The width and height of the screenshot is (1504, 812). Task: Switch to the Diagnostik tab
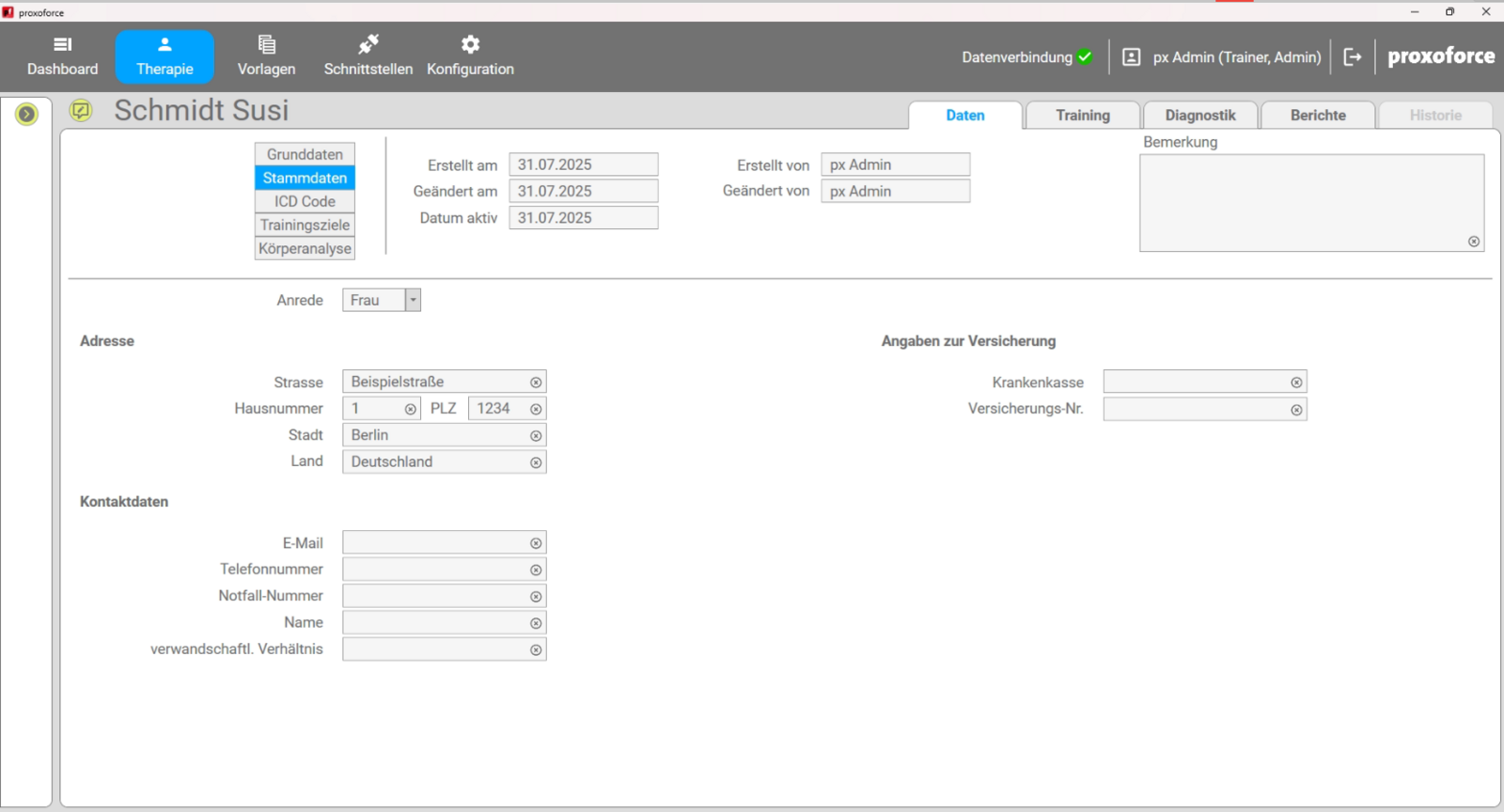point(1199,116)
